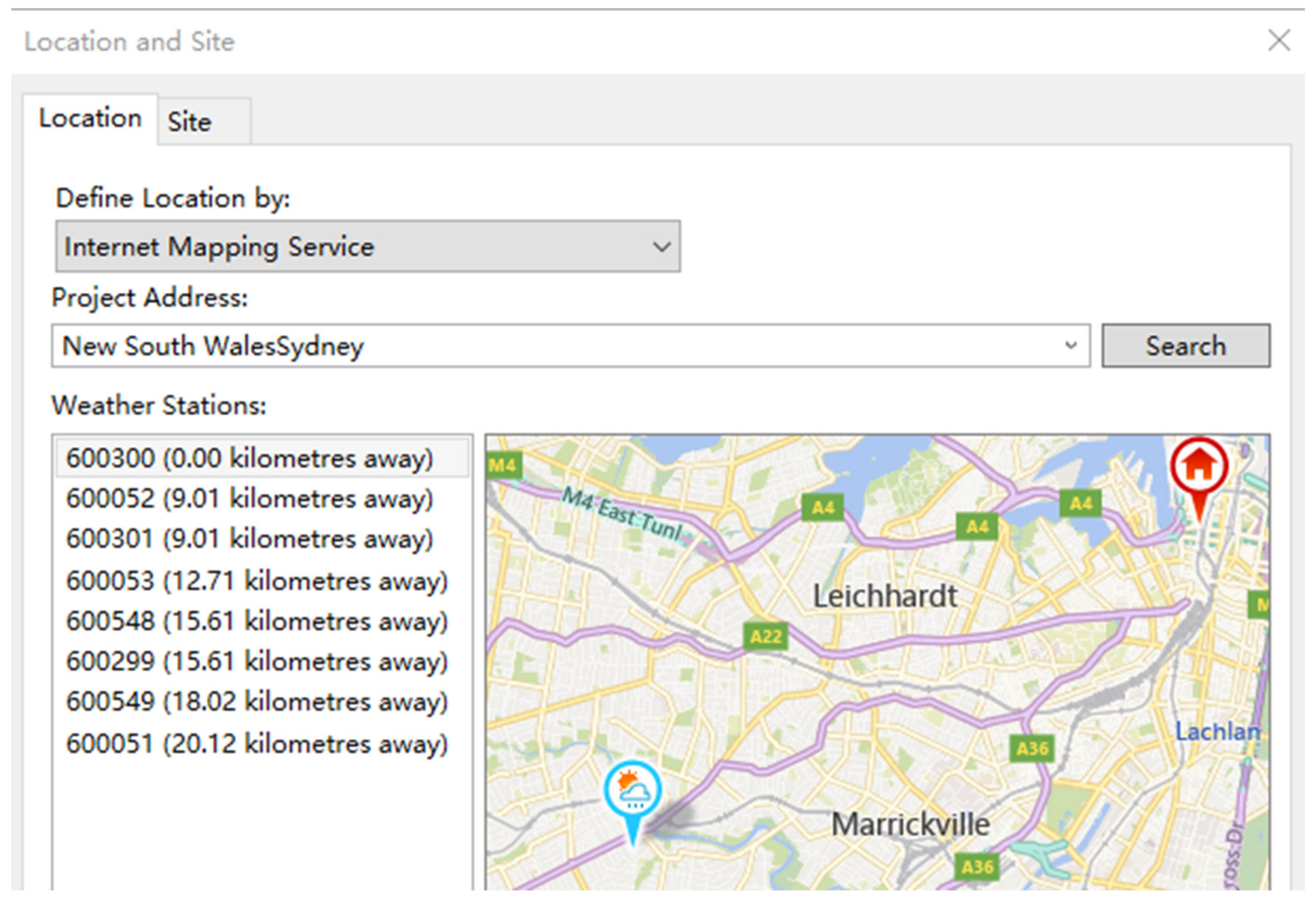
Task: Choose weather station 600301
Action: click(250, 539)
